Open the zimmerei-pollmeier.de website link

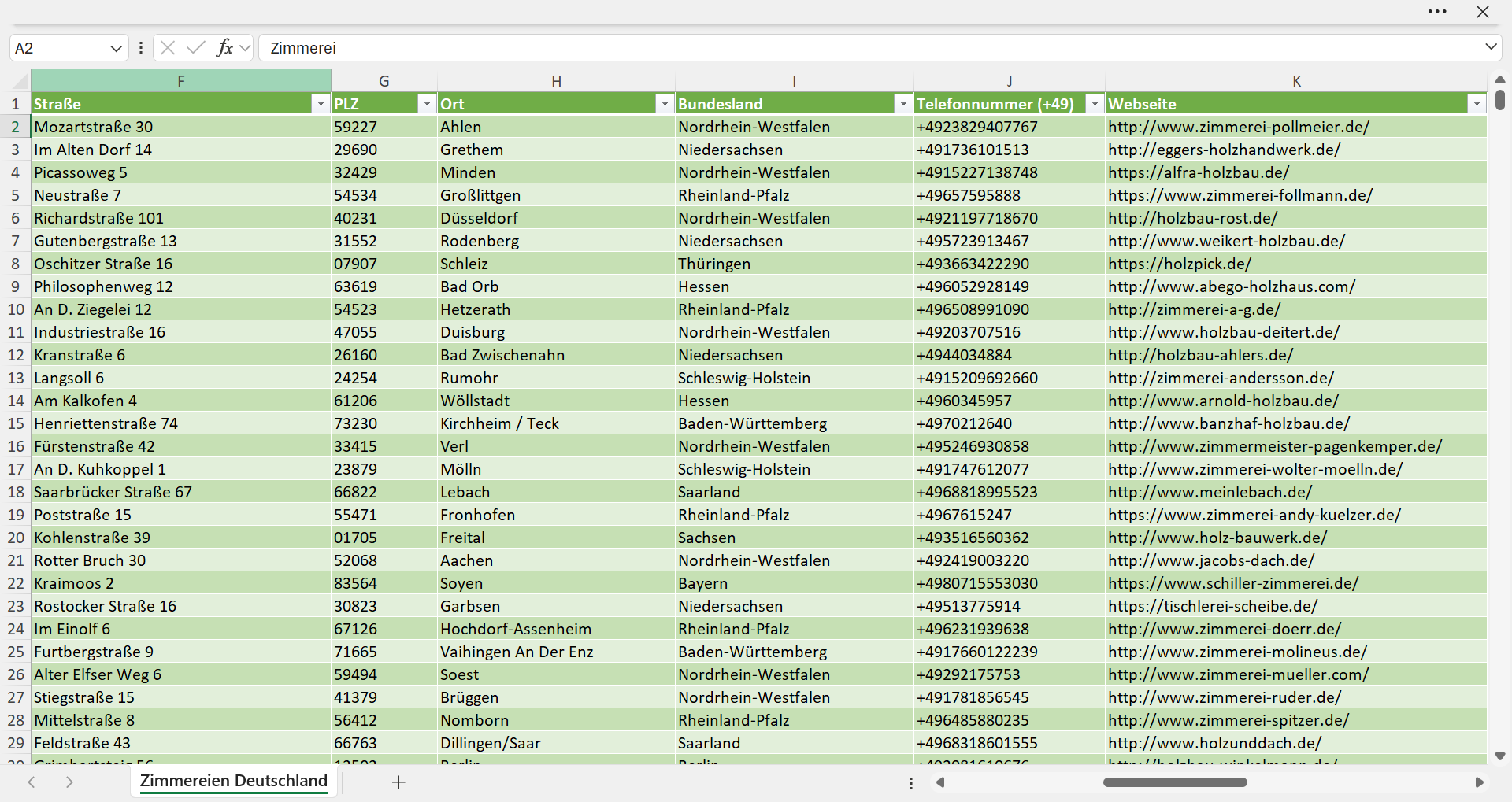[1239, 127]
